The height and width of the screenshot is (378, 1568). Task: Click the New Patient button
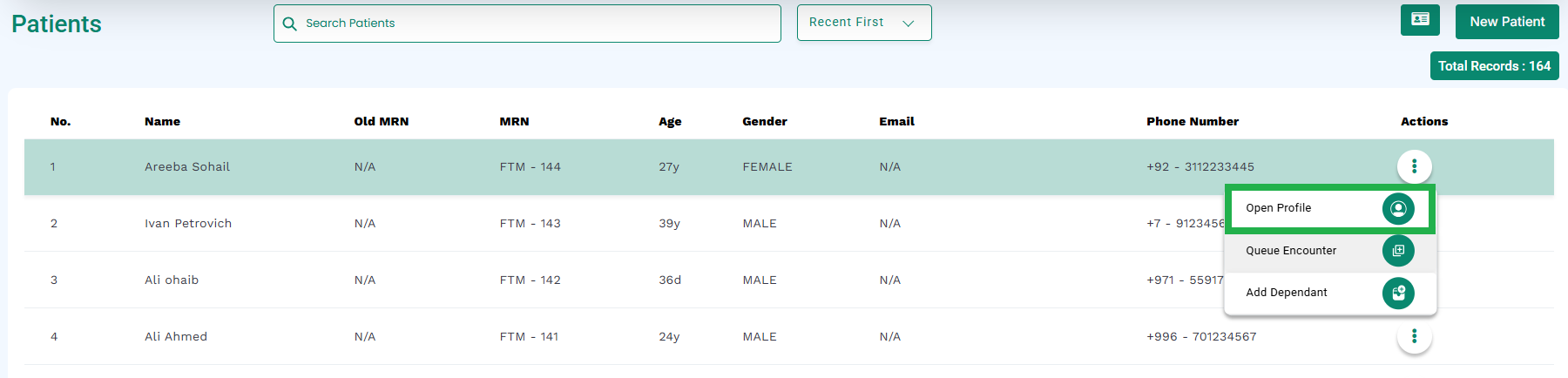click(x=1507, y=22)
